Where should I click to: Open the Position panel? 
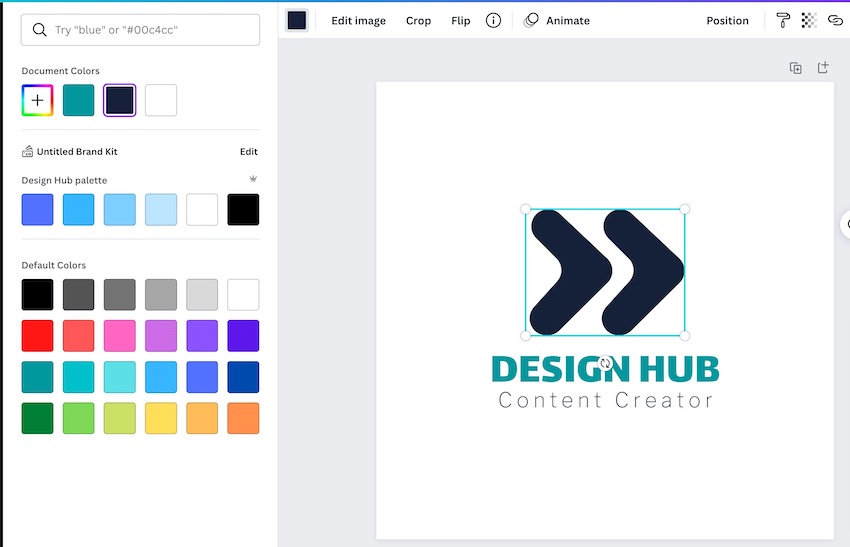[727, 21]
